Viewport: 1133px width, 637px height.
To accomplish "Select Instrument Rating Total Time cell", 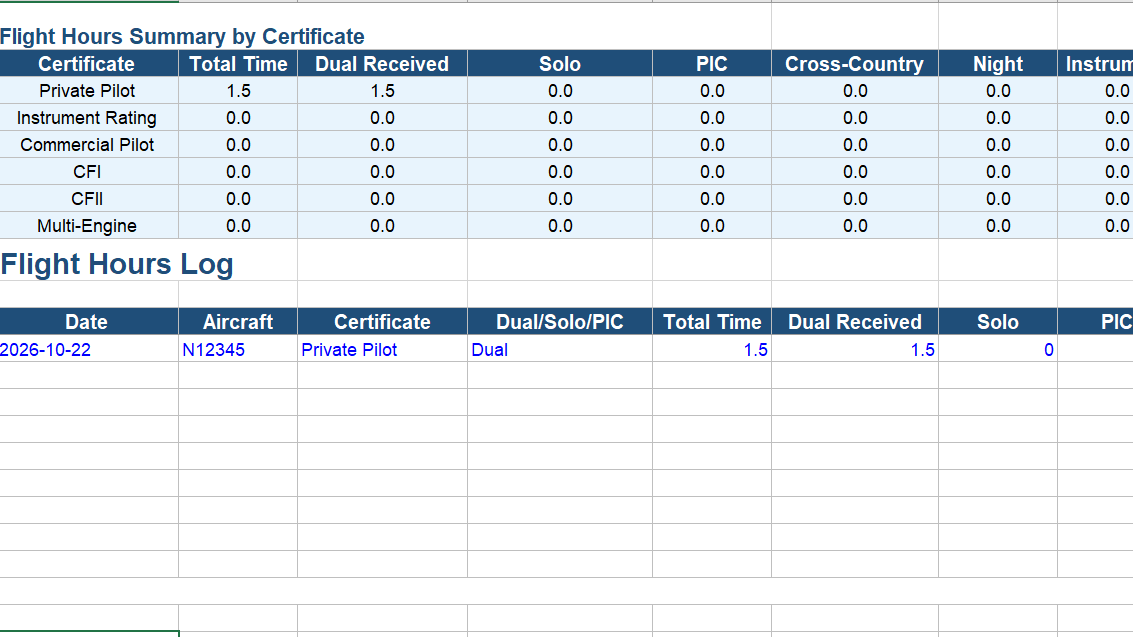I will 238,118.
